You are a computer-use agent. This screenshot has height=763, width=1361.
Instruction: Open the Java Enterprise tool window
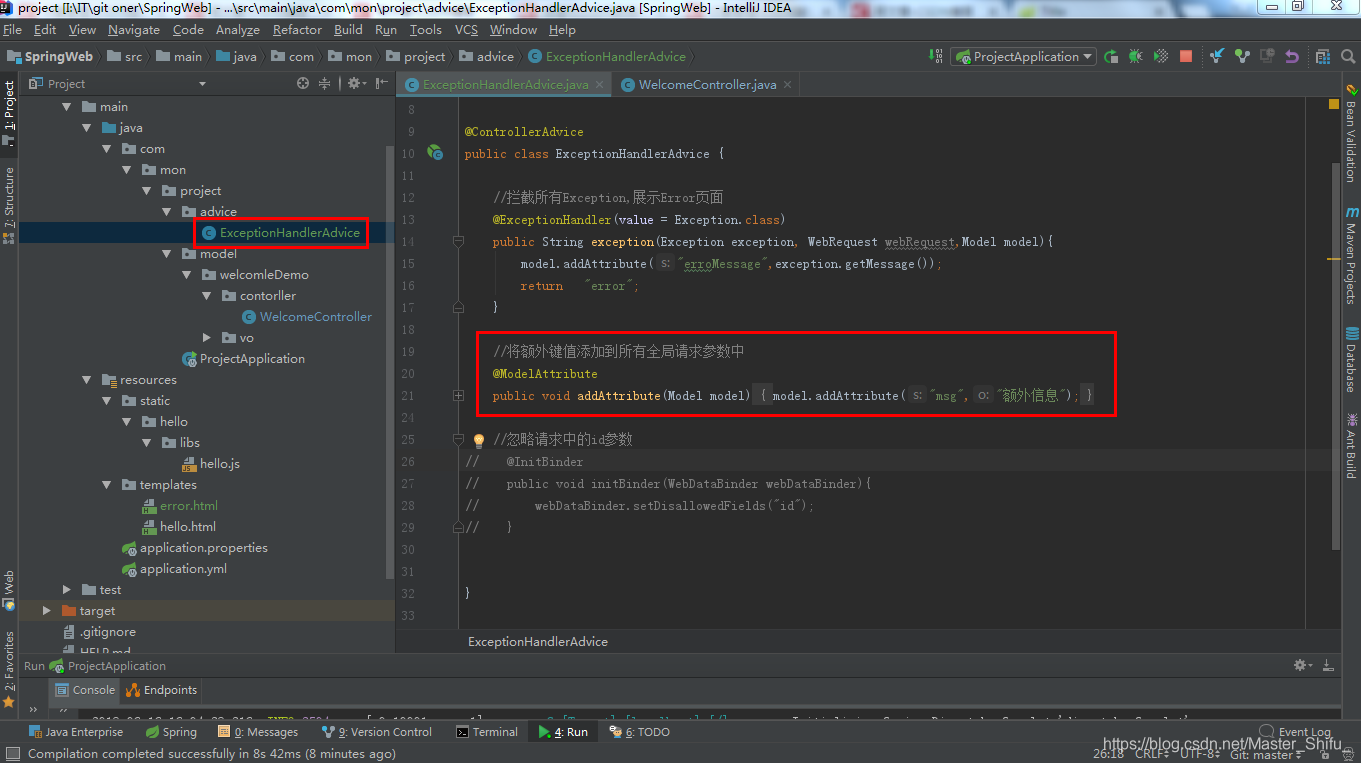coord(76,732)
